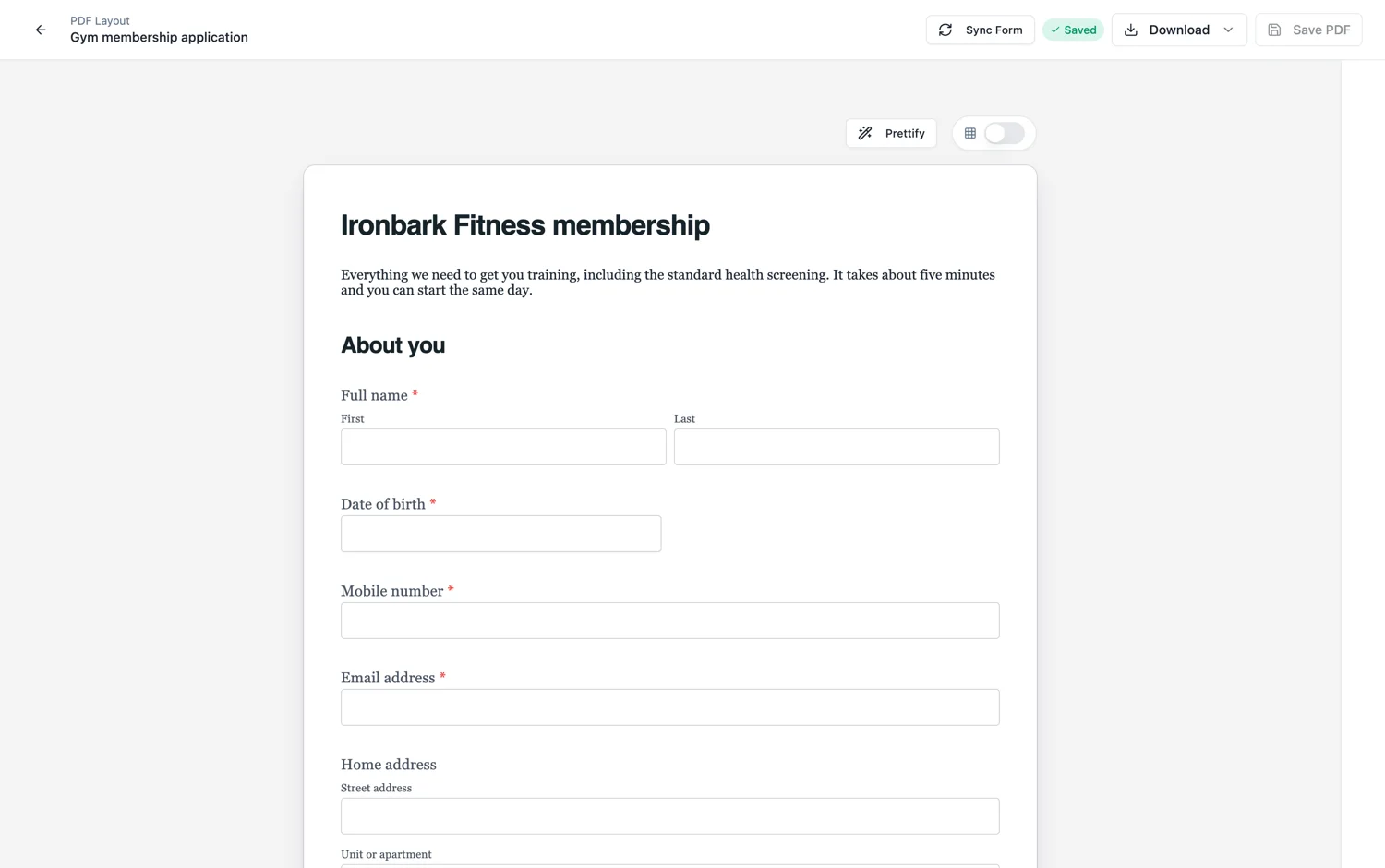Click the green Saved checkmark badge
The image size is (1385, 868).
pyautogui.click(x=1073, y=30)
